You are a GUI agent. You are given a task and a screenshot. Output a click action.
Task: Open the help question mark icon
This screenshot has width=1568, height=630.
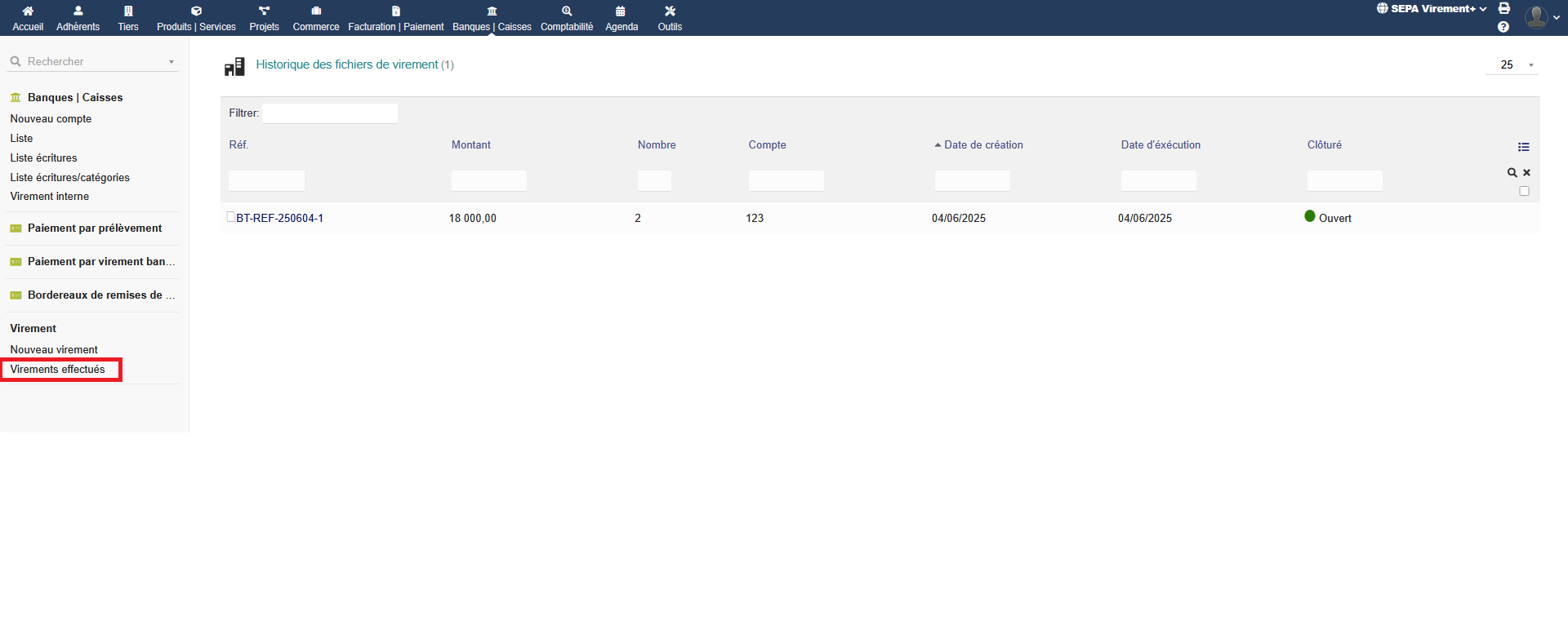coord(1503,27)
